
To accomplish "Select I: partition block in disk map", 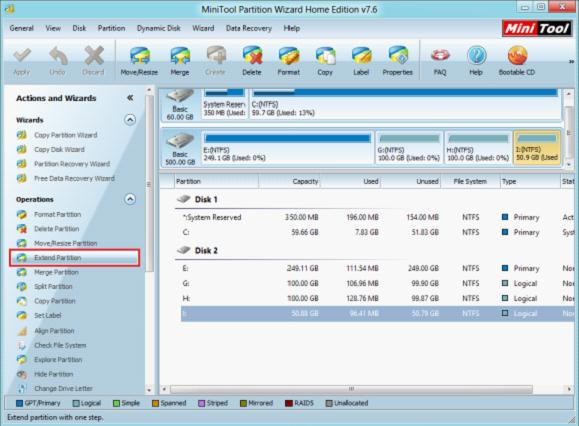I will 537,148.
